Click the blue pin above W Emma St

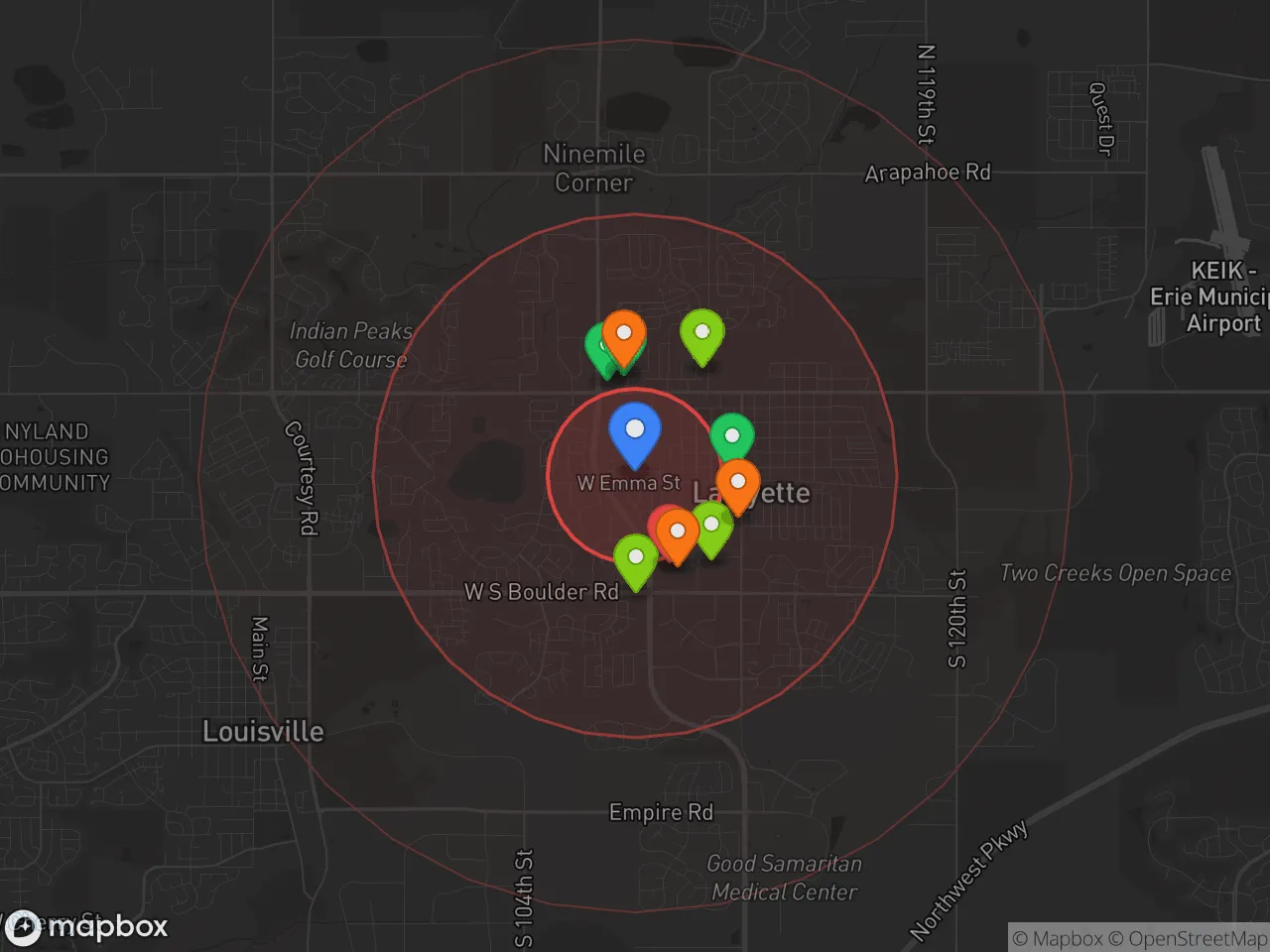(x=634, y=431)
